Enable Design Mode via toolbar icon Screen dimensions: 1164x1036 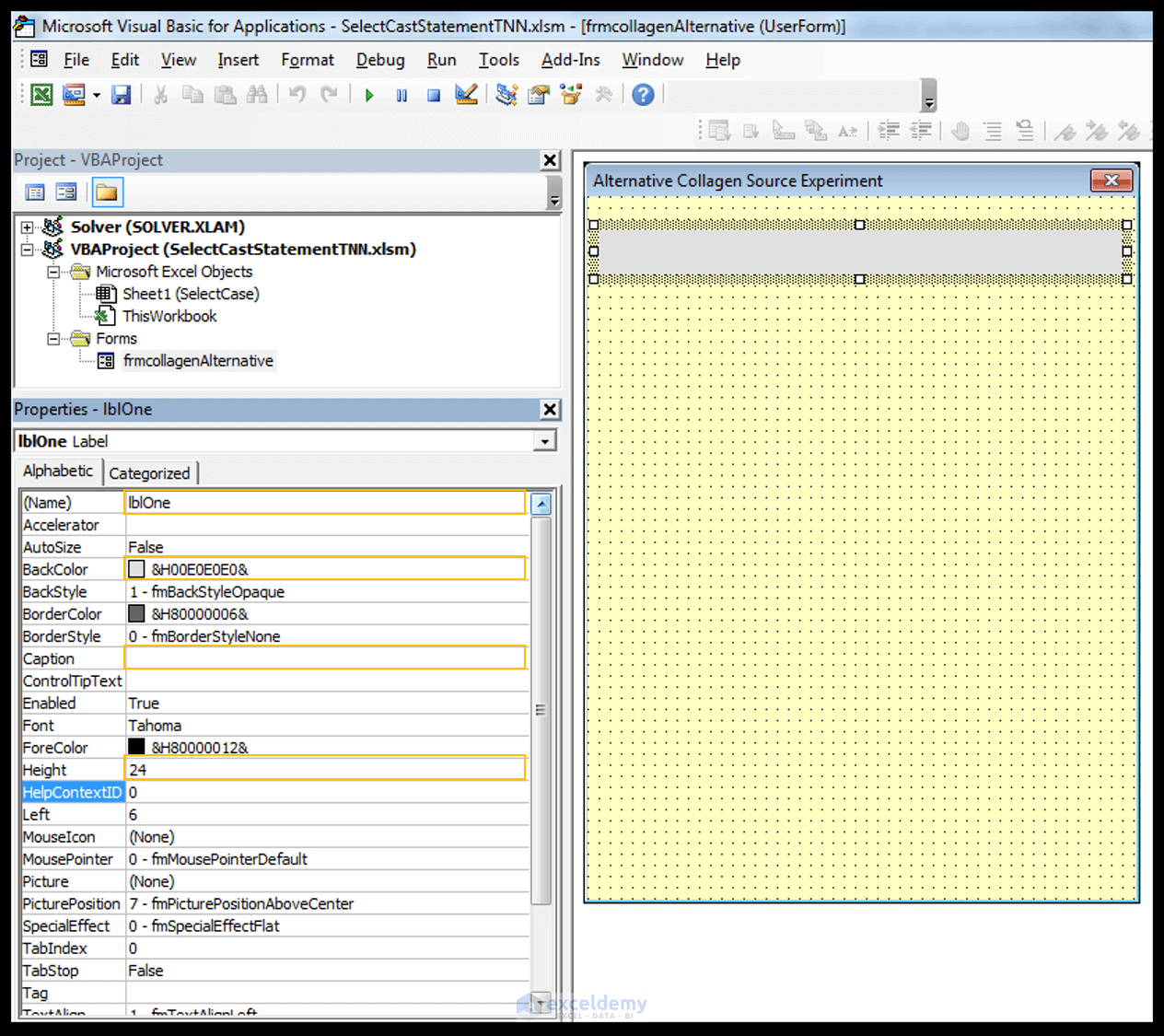coord(466,95)
